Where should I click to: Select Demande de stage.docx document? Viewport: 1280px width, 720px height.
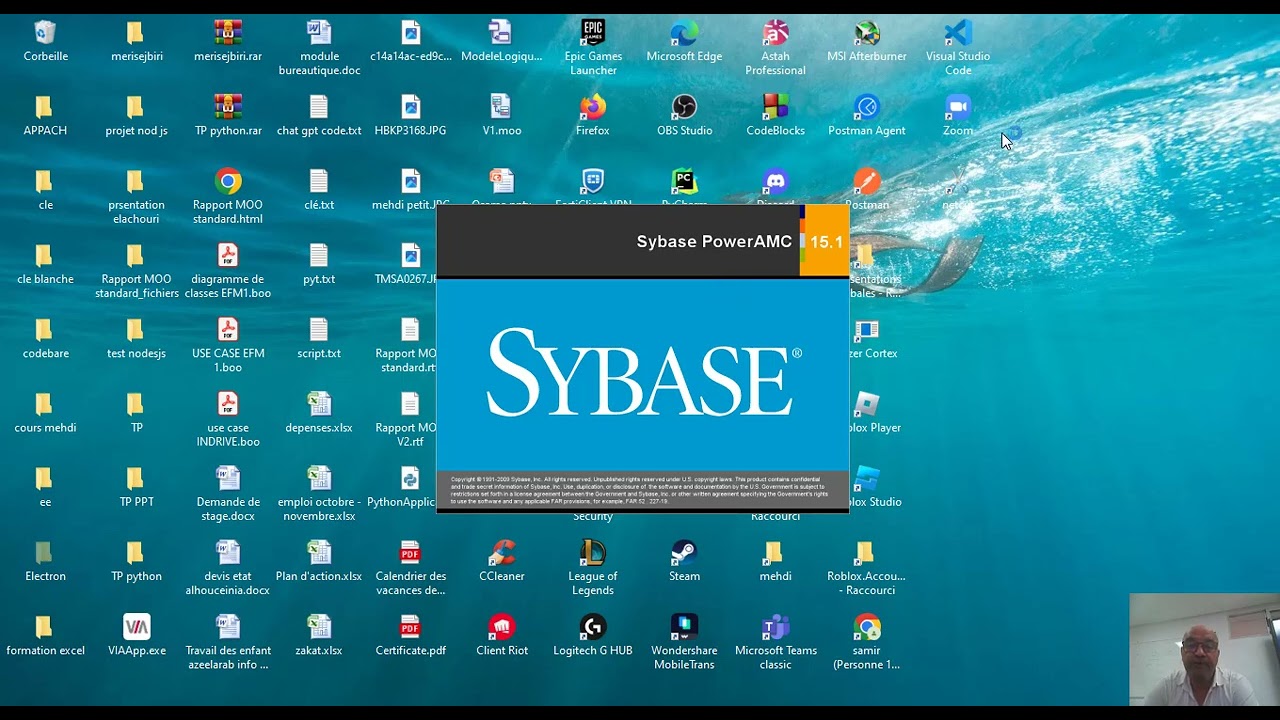228,493
